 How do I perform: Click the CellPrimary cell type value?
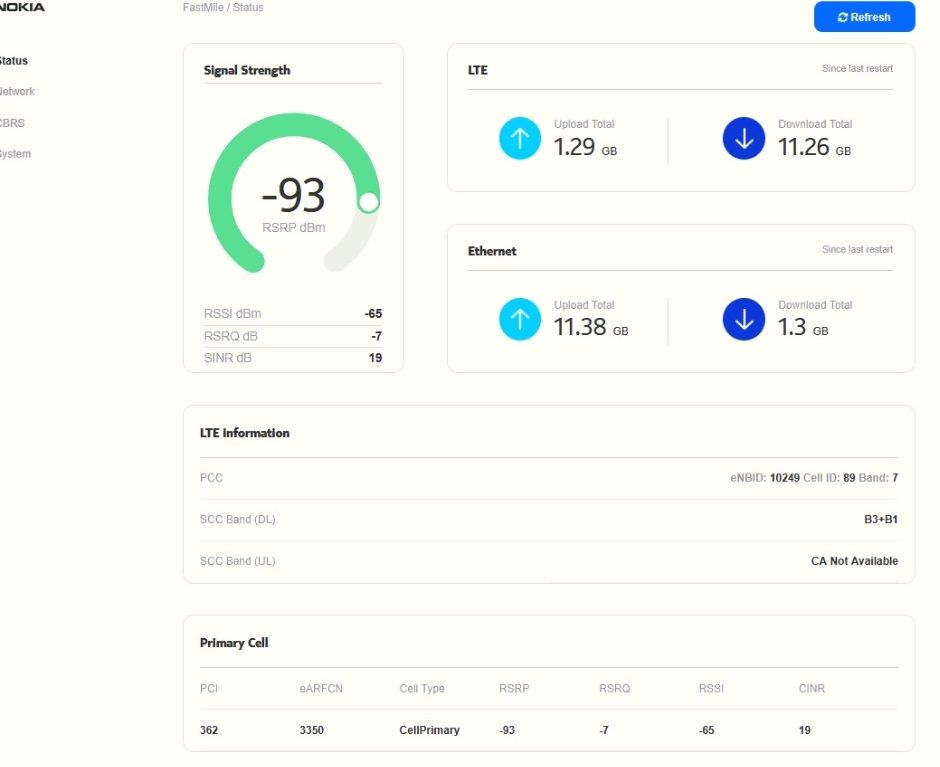pos(429,730)
